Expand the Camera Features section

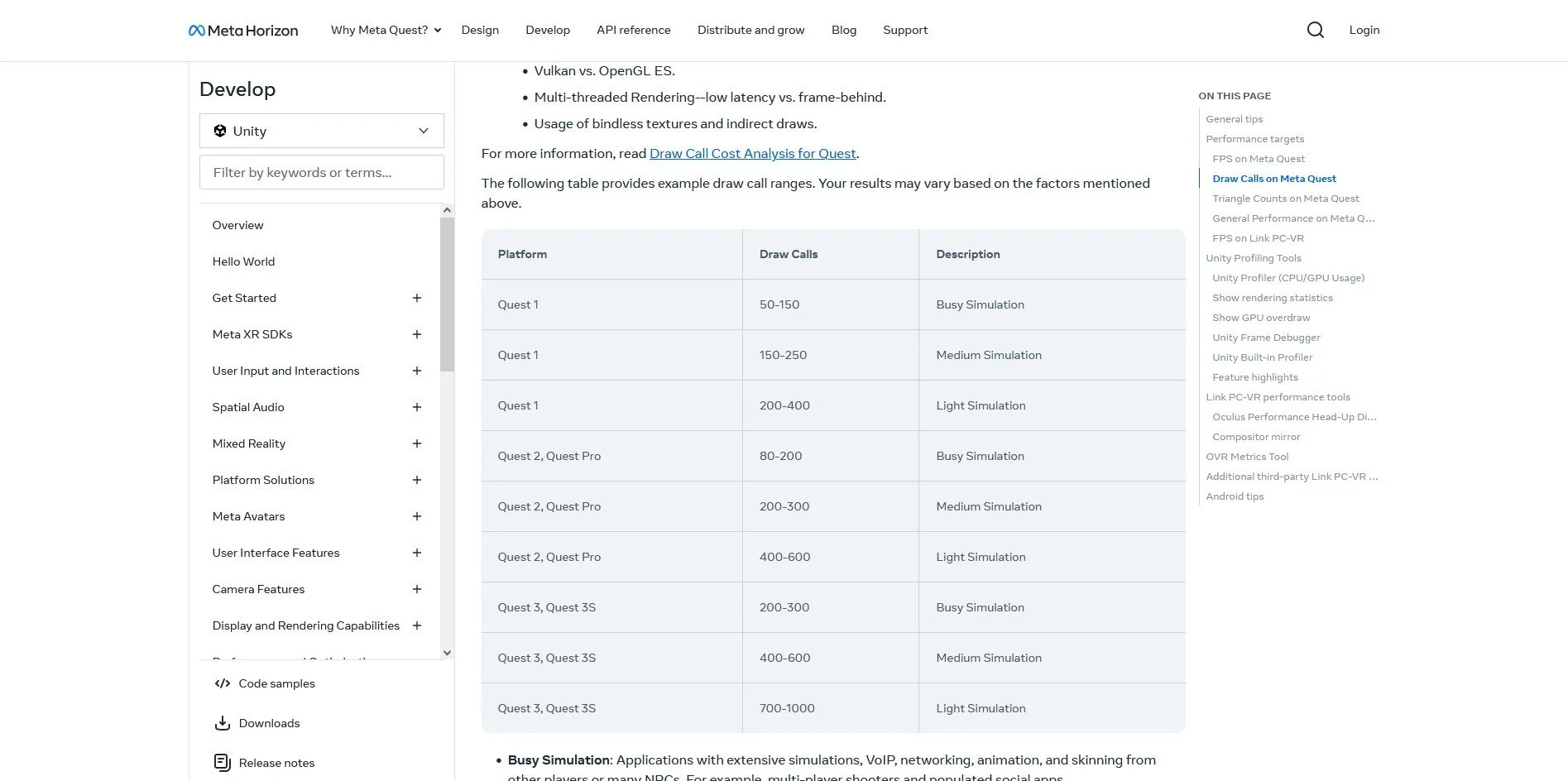(417, 589)
